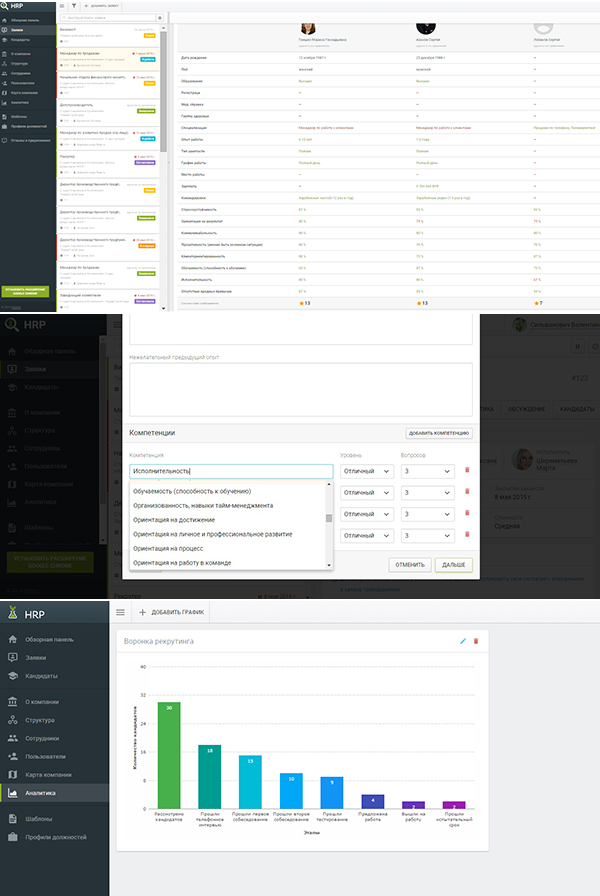This screenshot has height=896, width=600.
Task: Delete the Воронка рекрутинга chart via red trash icon
Action: [x=476, y=640]
